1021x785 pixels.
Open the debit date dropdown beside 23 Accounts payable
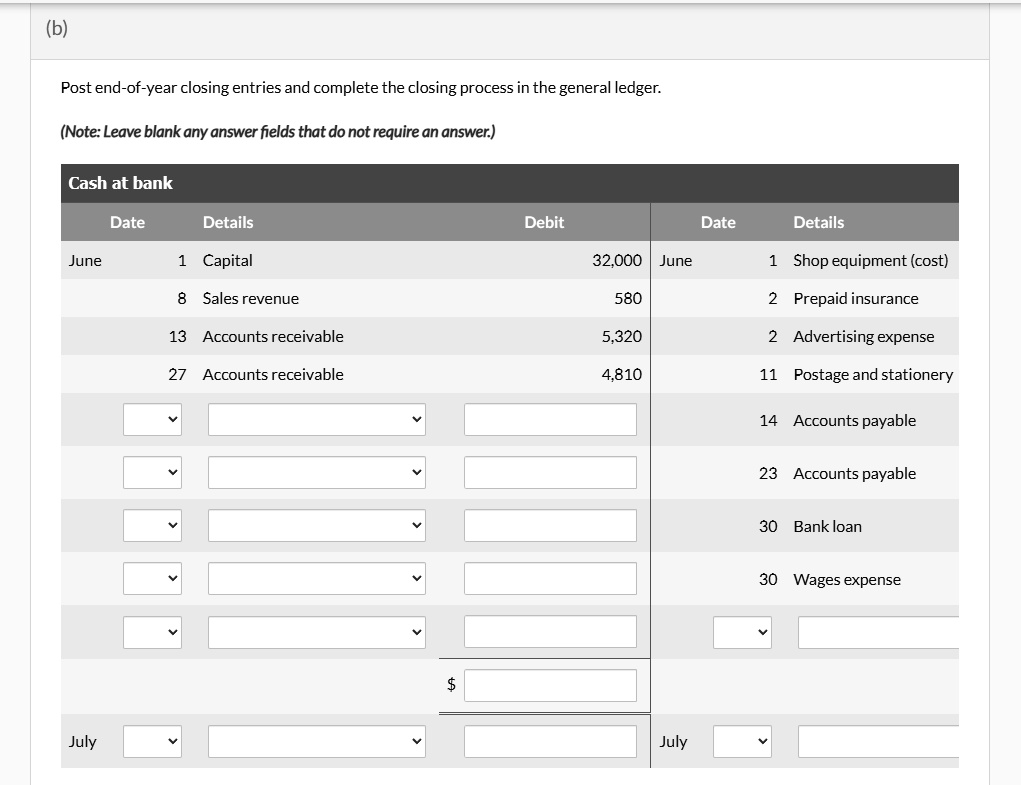152,473
